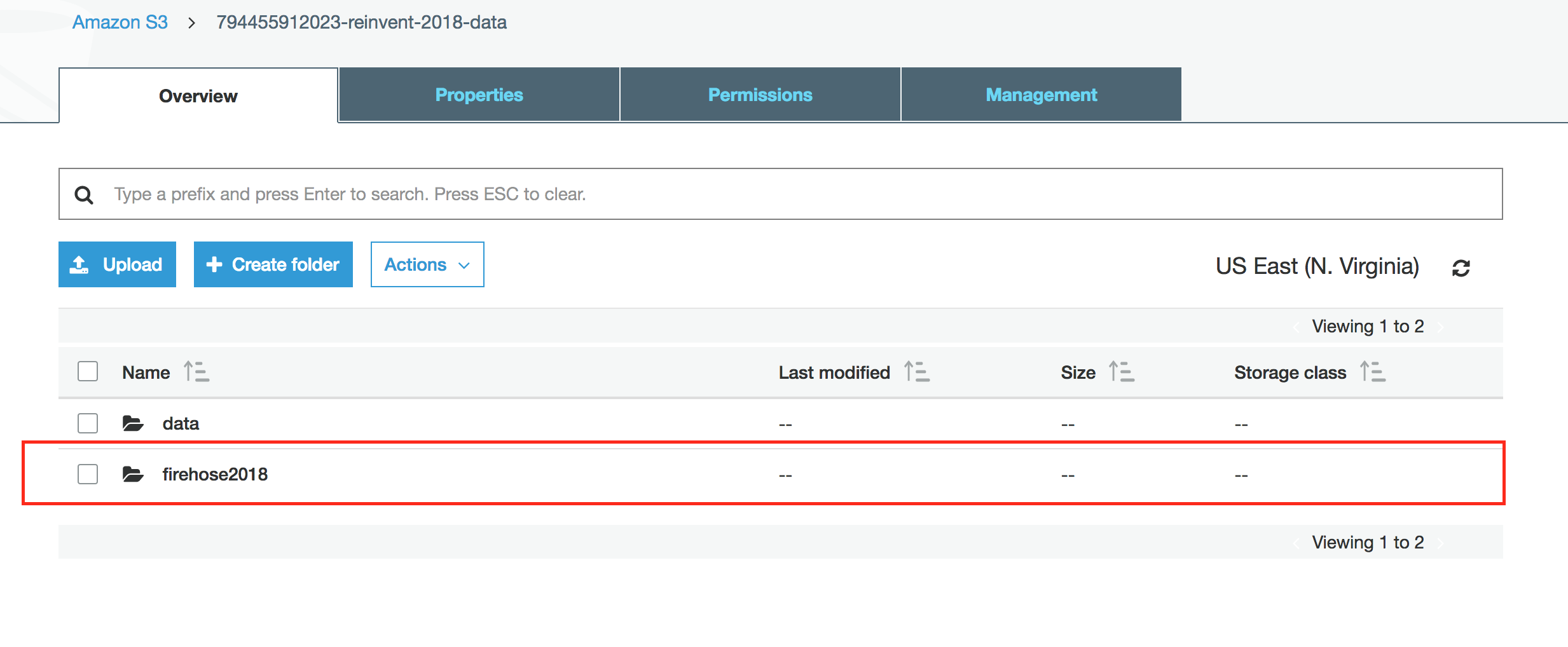
Task: Open the Properties tab
Action: 479,95
